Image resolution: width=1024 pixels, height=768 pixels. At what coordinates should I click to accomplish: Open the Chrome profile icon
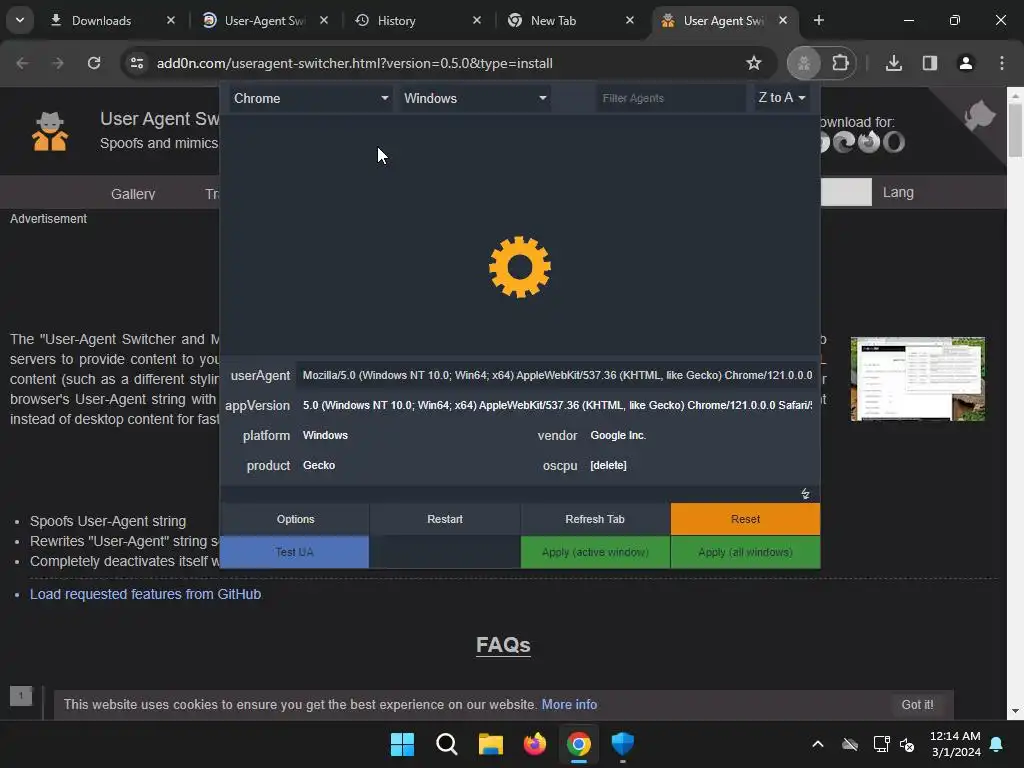pos(966,63)
